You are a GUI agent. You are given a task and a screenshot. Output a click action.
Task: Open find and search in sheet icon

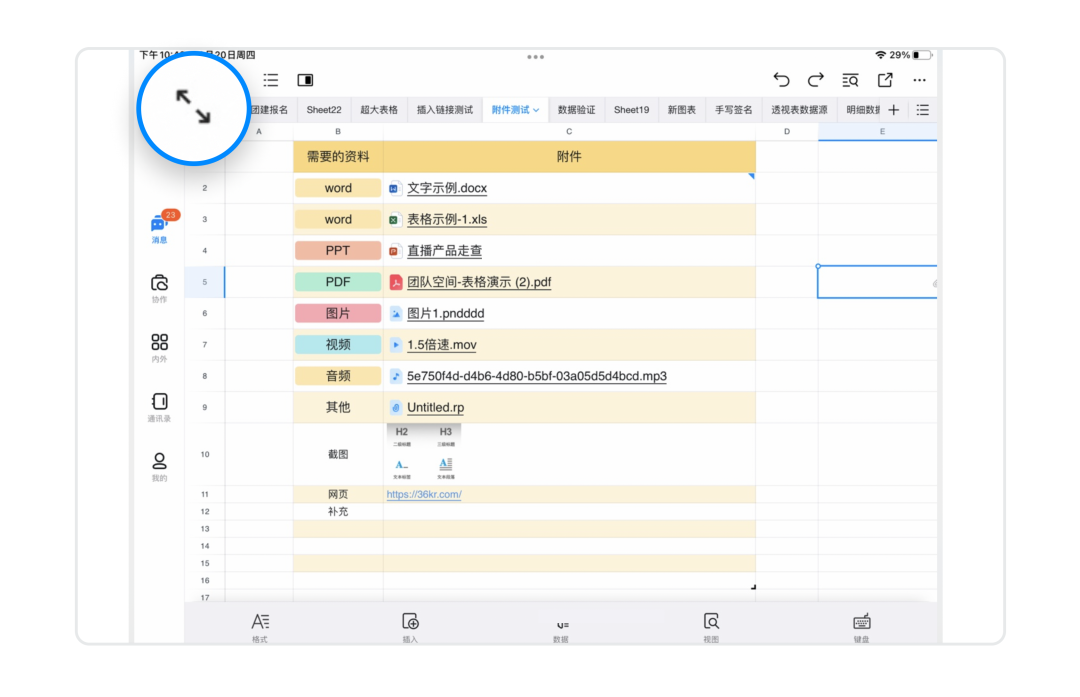pos(850,80)
